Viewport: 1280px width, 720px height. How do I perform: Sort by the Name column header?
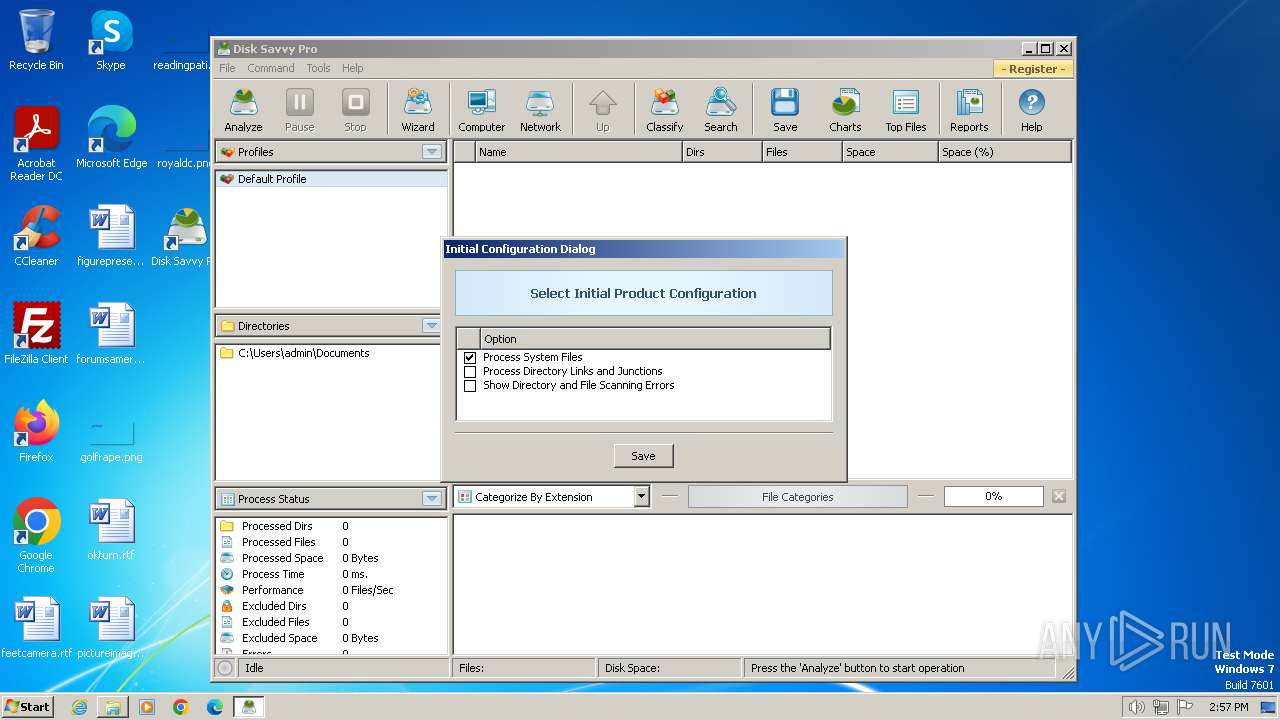click(578, 152)
